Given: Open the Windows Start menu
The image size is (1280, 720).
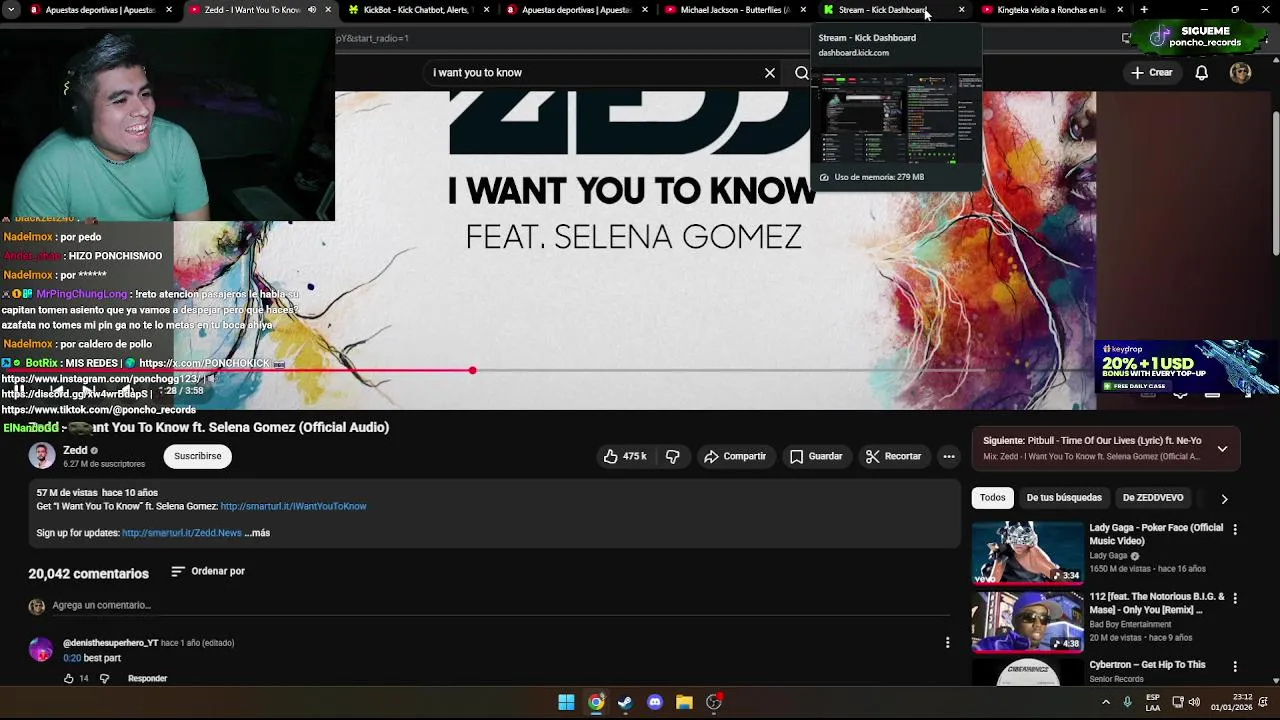Looking at the screenshot, I should click(x=566, y=702).
